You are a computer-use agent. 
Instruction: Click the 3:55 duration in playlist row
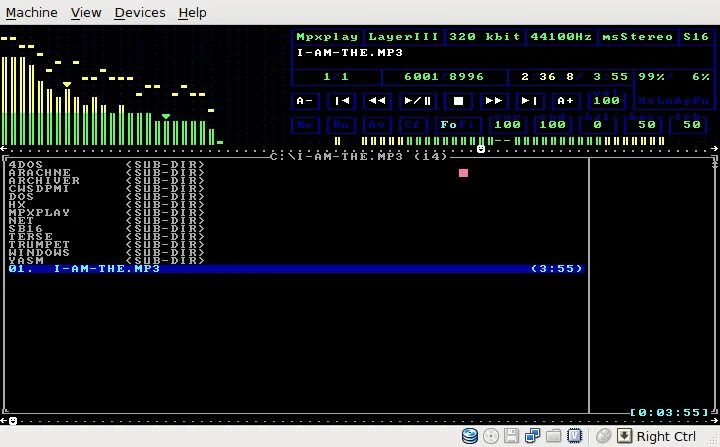(x=557, y=268)
